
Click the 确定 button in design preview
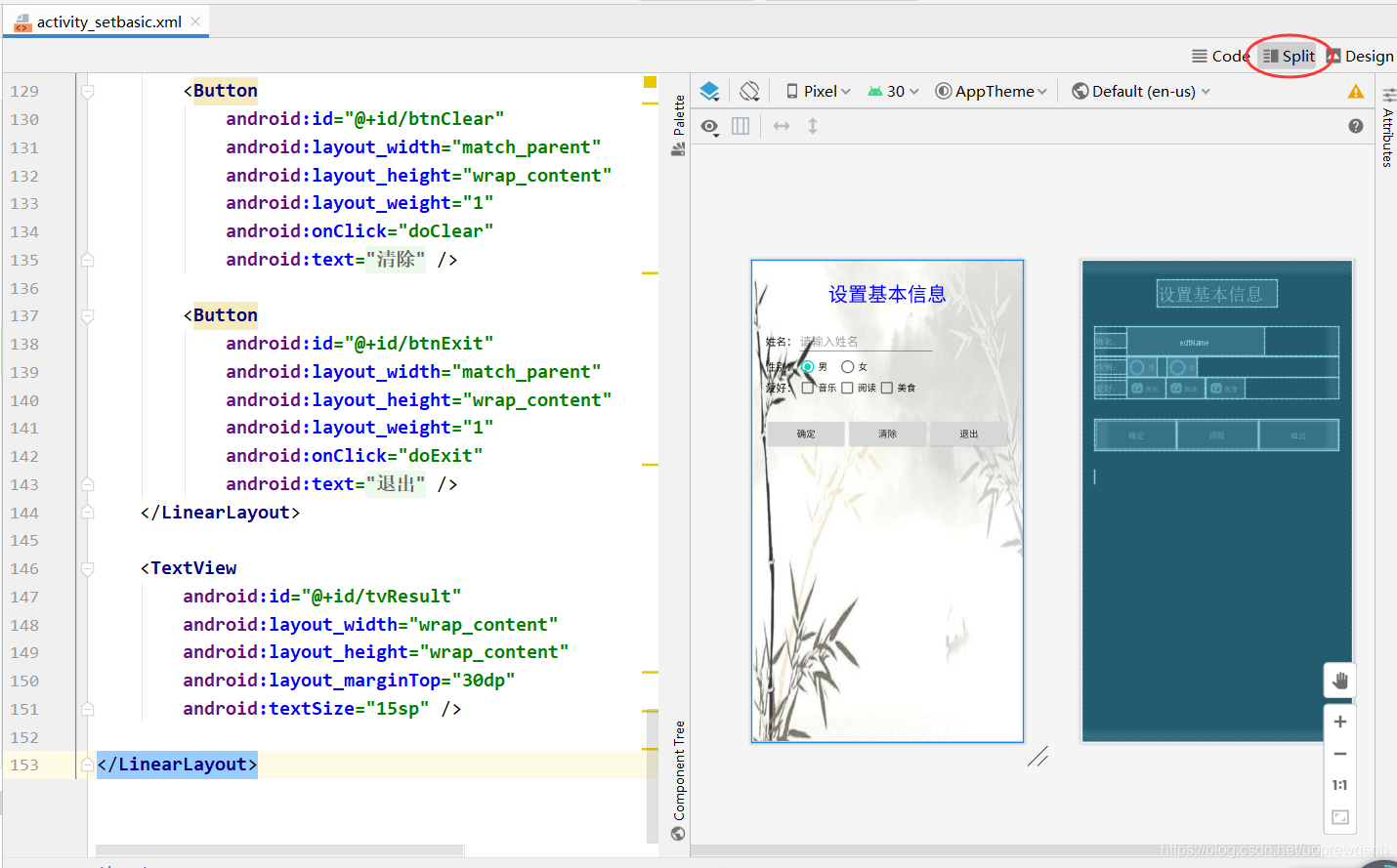806,434
